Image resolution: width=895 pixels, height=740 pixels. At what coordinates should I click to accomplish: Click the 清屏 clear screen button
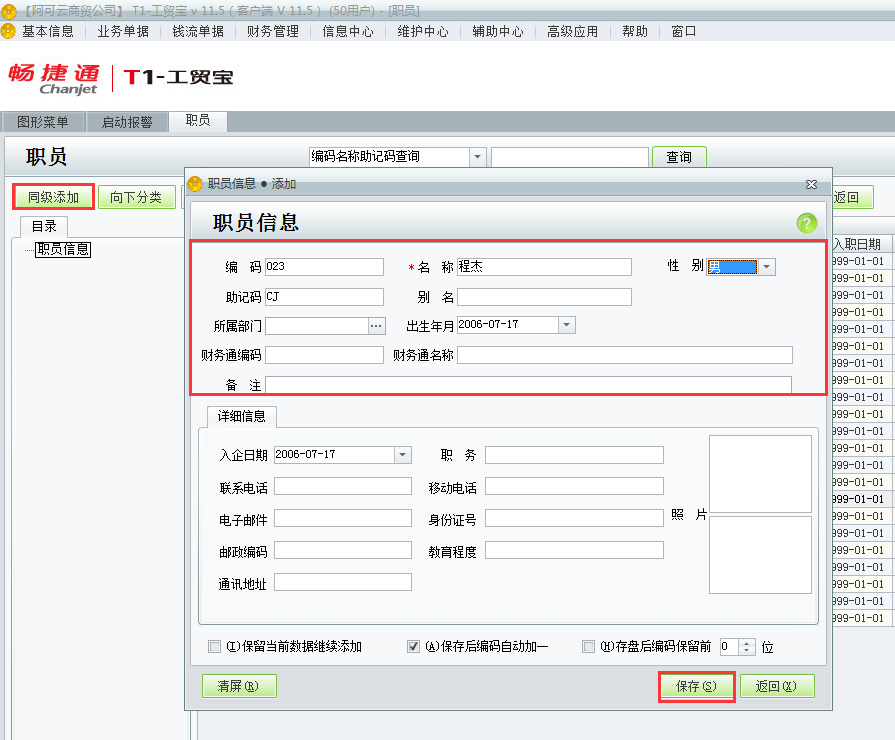238,685
